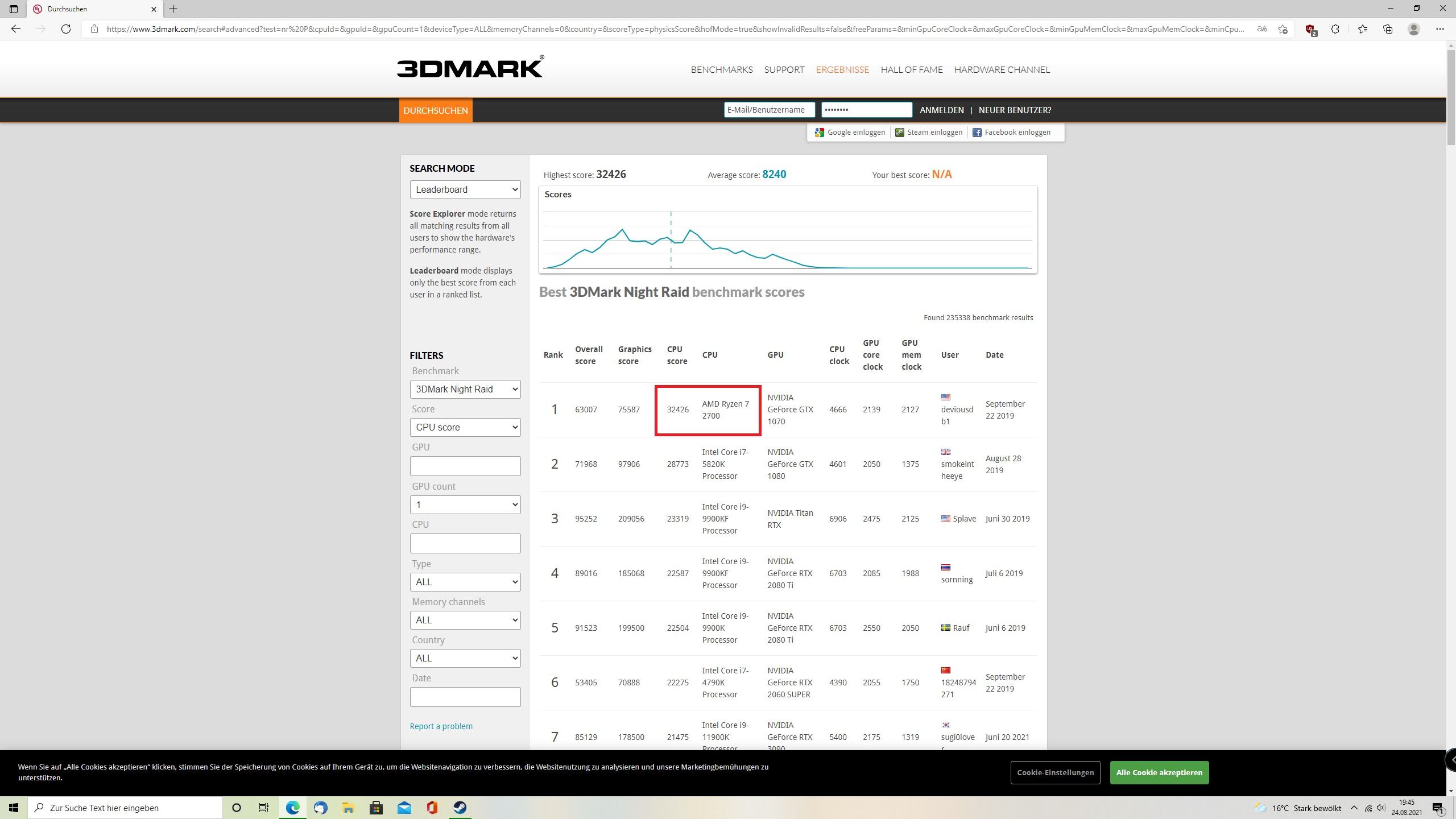Image resolution: width=1456 pixels, height=819 pixels.
Task: Sign in with Facebook einloggen
Action: [1011, 133]
